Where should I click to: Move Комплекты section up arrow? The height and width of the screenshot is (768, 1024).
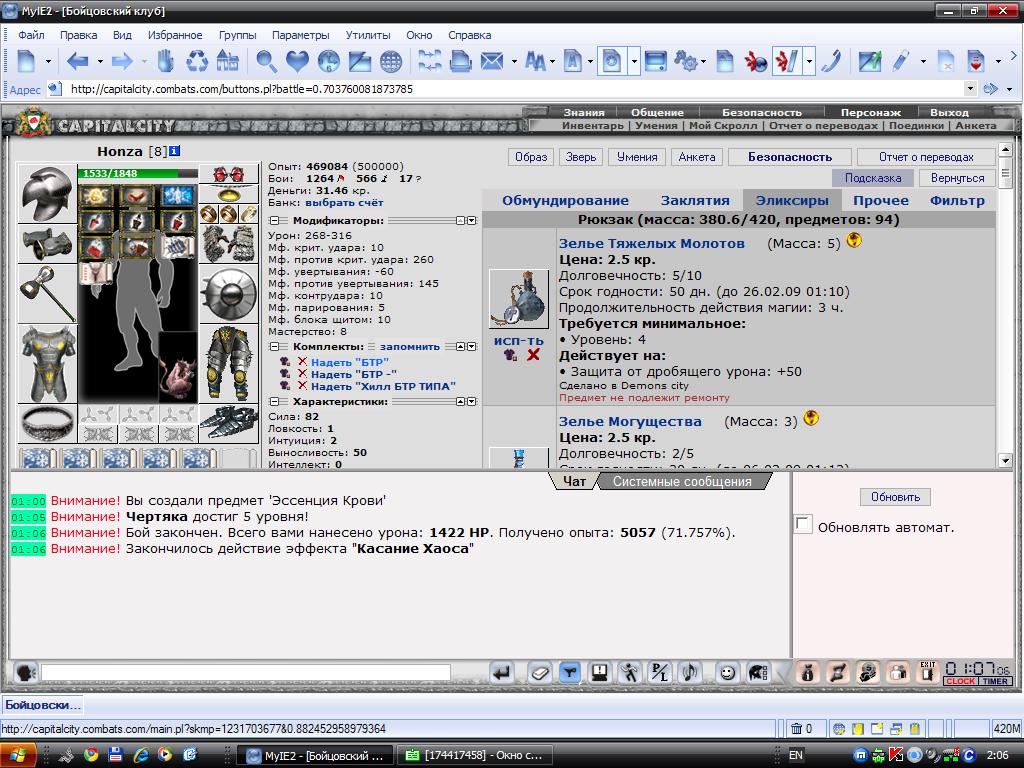pos(460,347)
